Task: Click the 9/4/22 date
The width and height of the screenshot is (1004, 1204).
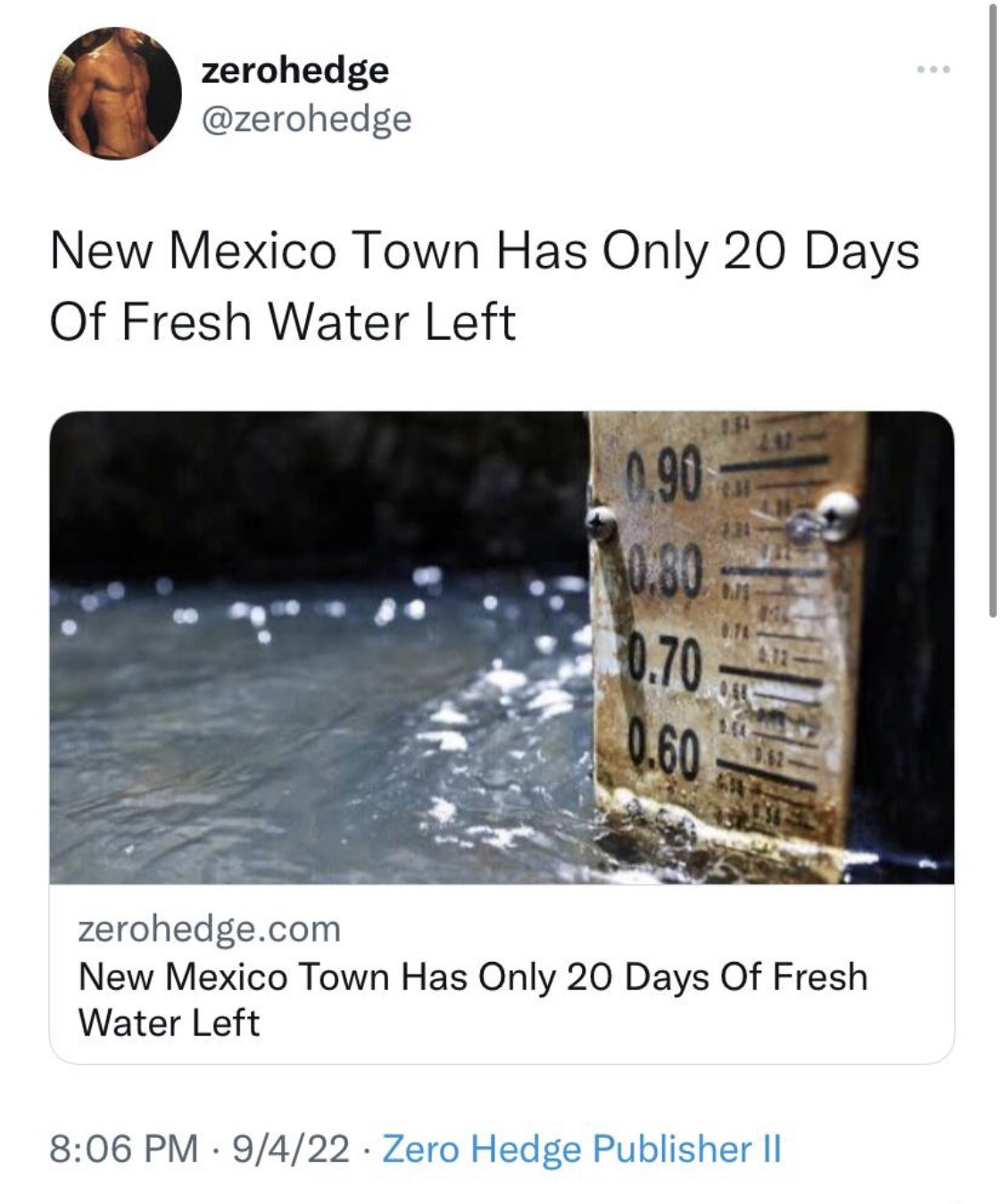Action: (290, 1148)
